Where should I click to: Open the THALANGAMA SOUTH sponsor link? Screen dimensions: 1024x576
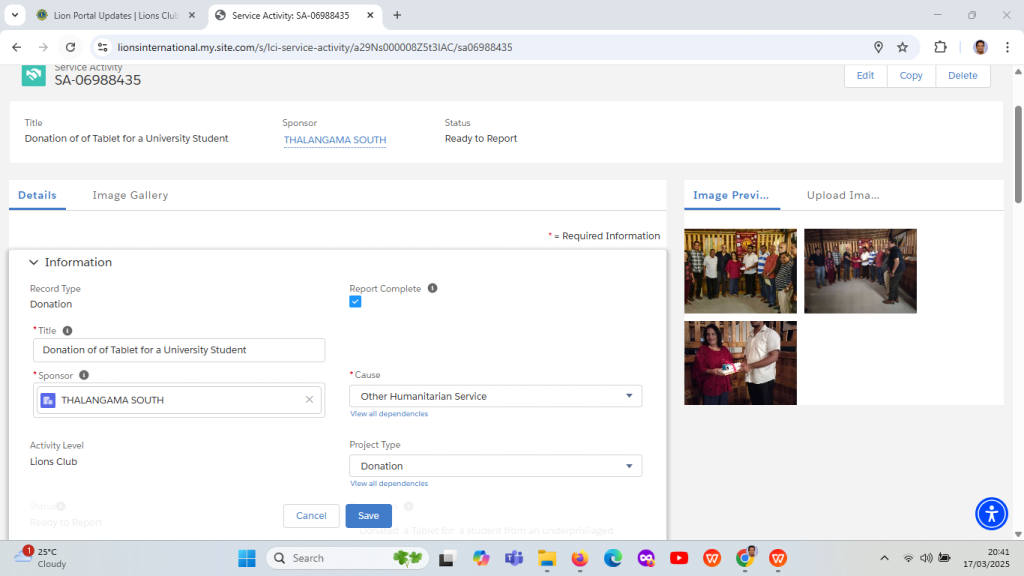335,140
